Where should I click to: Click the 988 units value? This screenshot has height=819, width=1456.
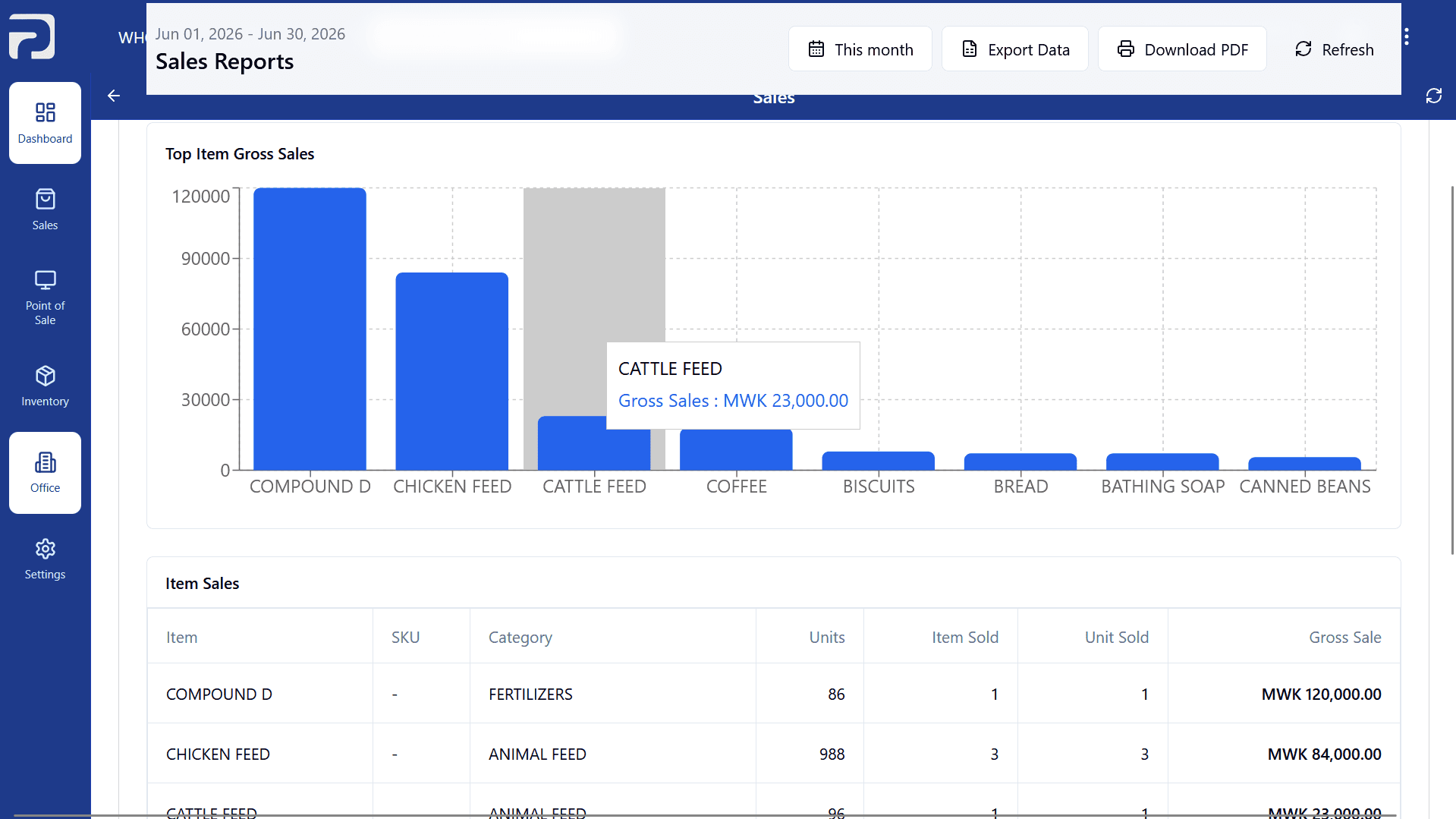click(832, 754)
